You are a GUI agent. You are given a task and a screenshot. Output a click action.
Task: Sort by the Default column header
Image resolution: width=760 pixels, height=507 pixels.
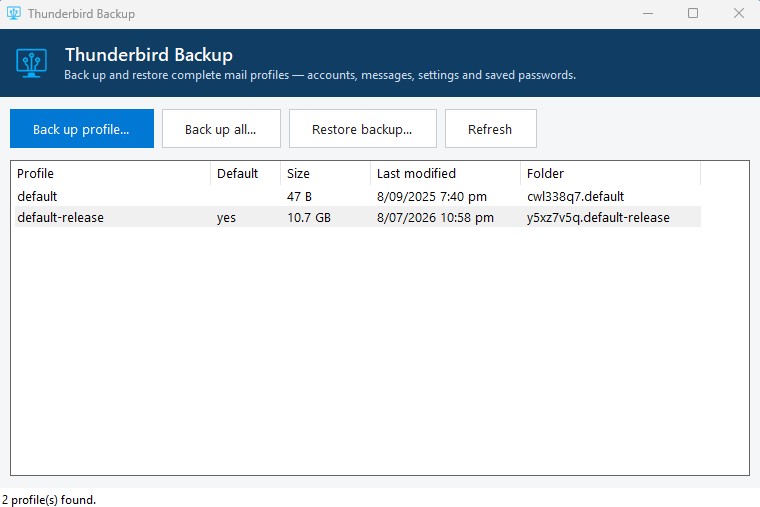click(x=246, y=174)
